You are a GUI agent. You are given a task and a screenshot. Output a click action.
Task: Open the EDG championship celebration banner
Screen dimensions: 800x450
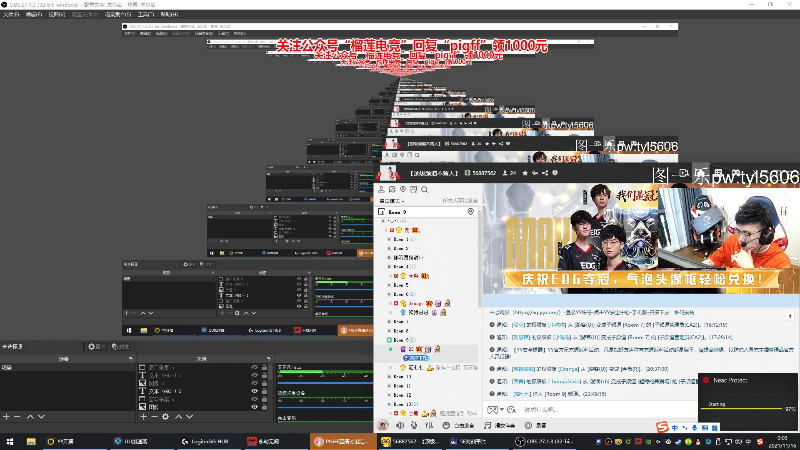click(641, 239)
